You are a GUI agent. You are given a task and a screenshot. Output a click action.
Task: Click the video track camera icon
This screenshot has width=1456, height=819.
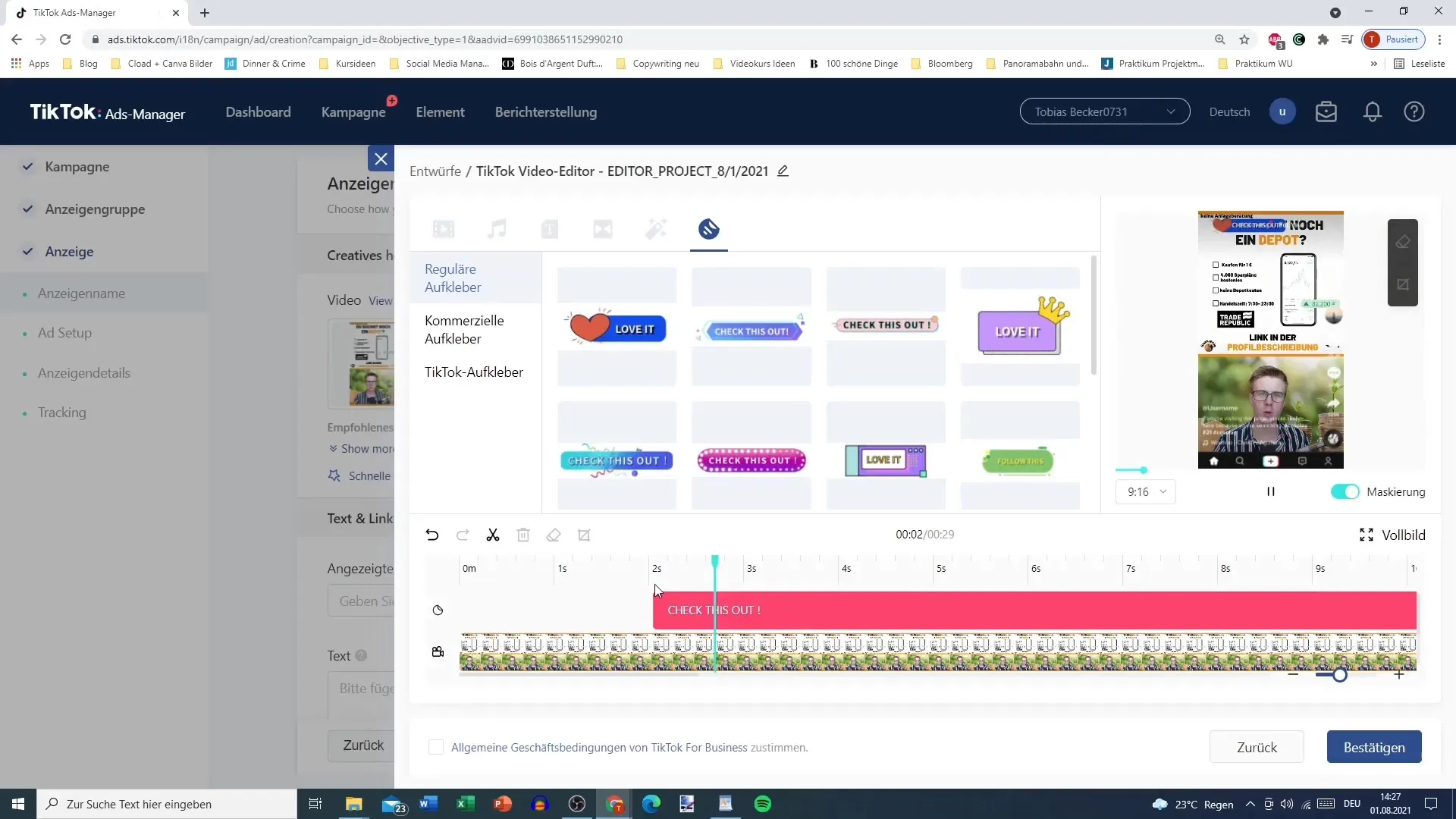(438, 652)
